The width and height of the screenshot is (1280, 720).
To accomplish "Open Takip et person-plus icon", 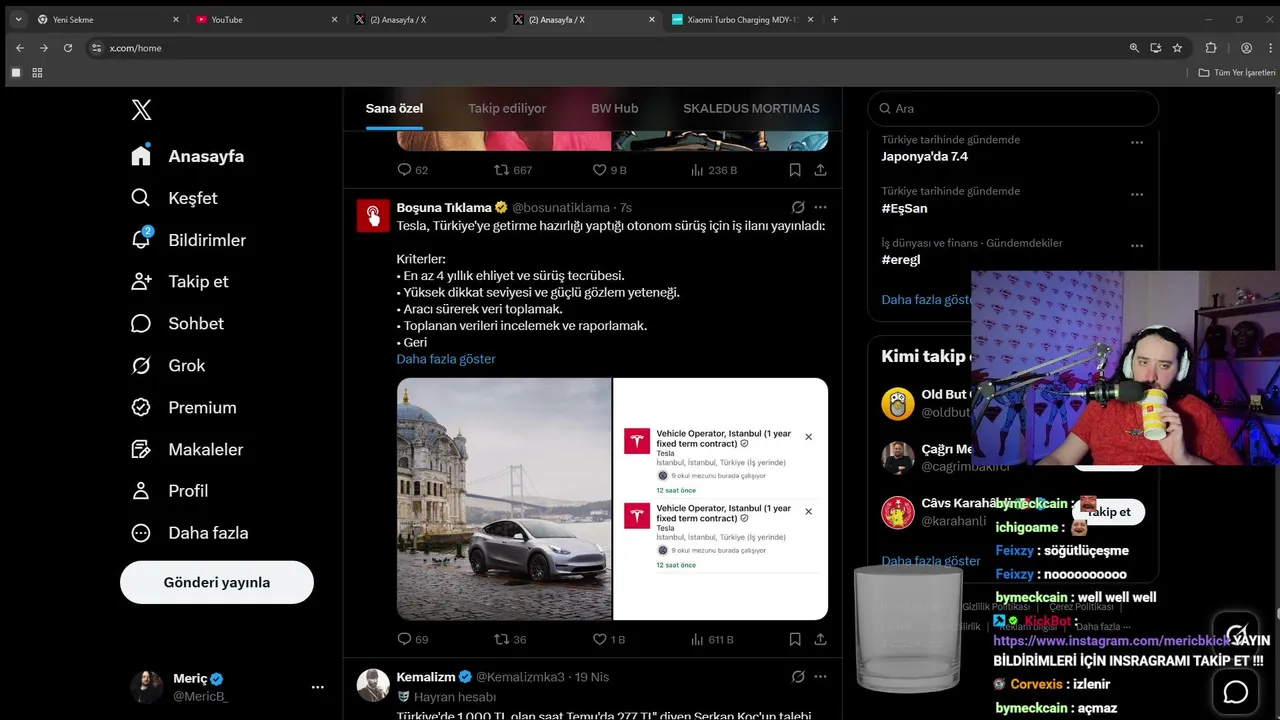I will tap(141, 281).
